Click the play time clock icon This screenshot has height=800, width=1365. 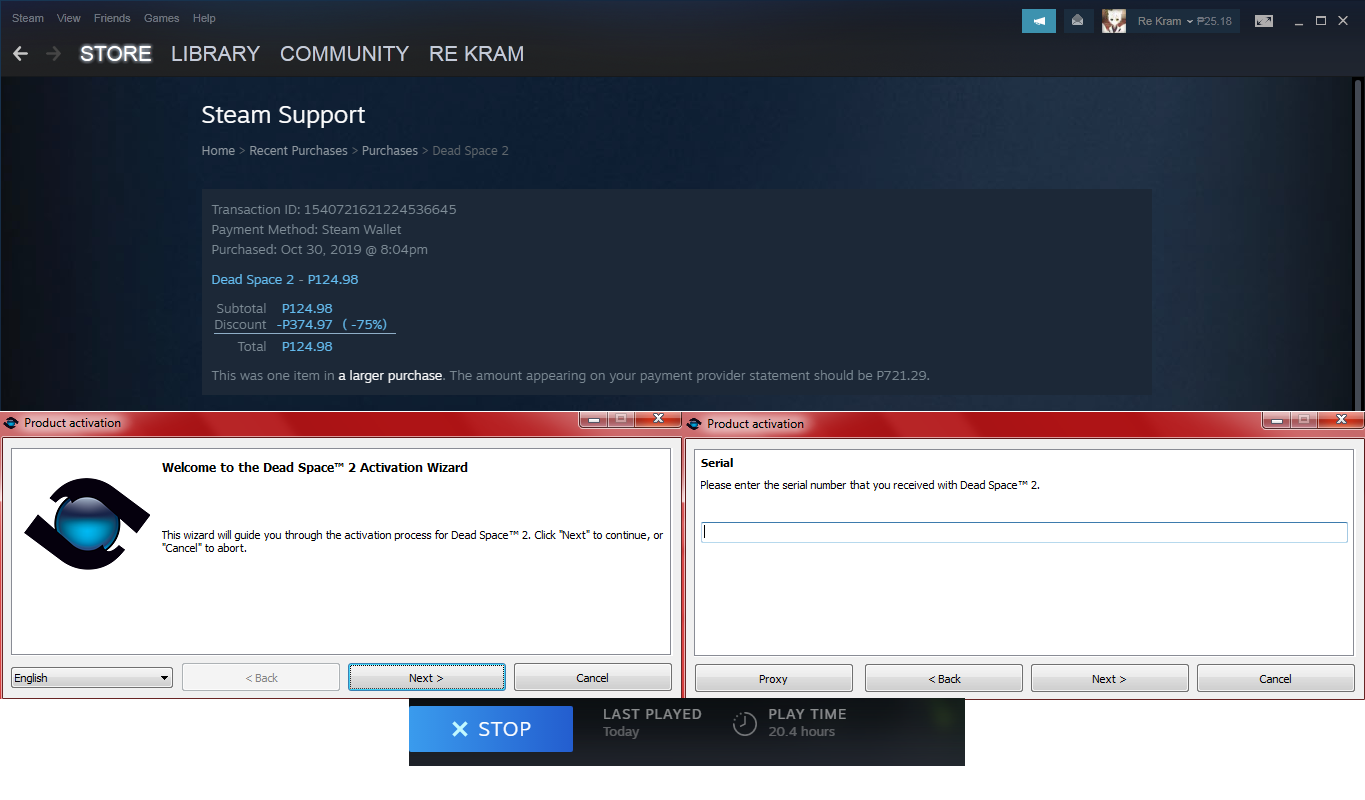point(745,724)
